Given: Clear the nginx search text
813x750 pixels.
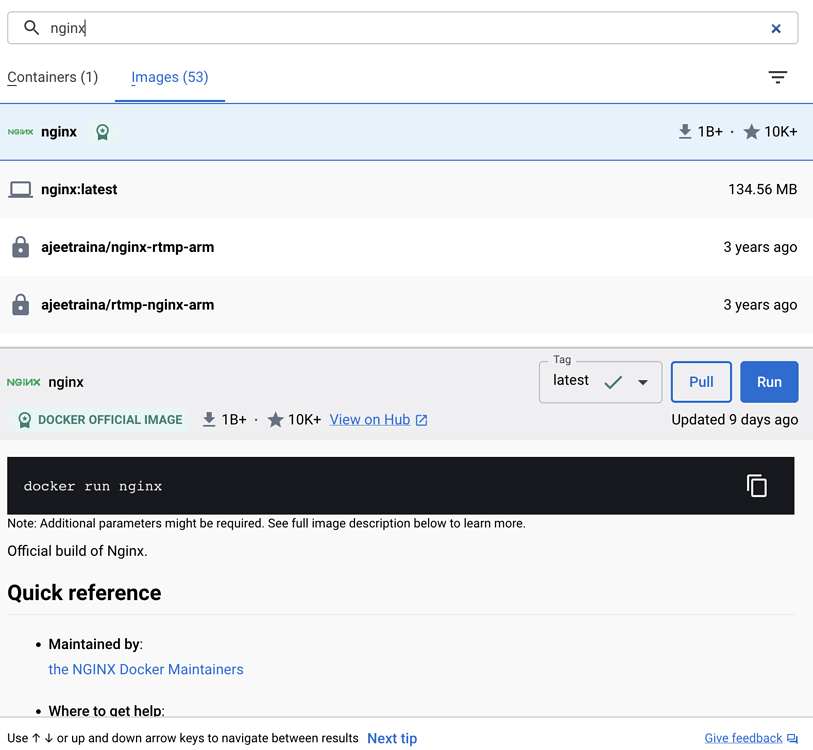Looking at the screenshot, I should [x=776, y=29].
